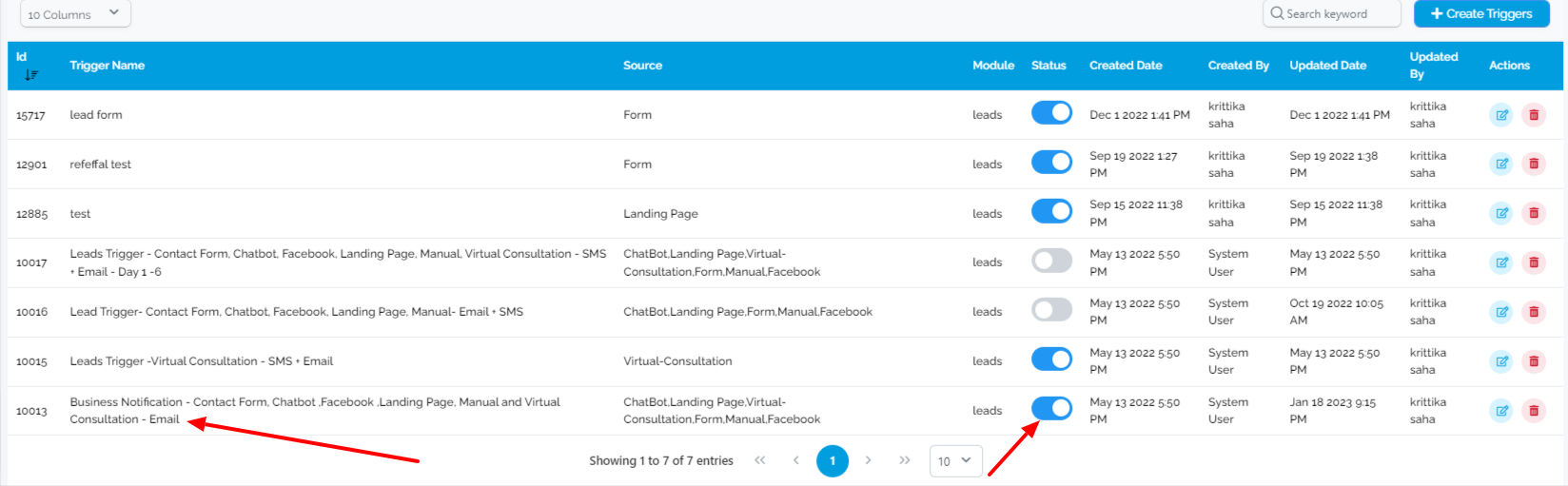1568x486 pixels.
Task: Select 'Landing Page' source cell
Action: (660, 214)
